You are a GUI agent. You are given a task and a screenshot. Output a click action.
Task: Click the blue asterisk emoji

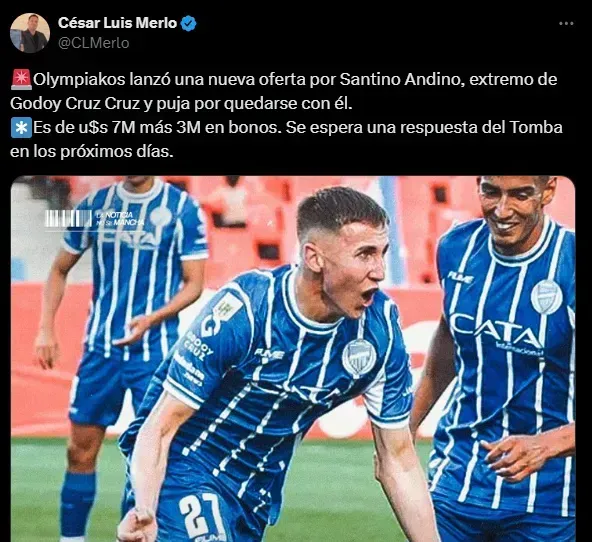coord(21,128)
